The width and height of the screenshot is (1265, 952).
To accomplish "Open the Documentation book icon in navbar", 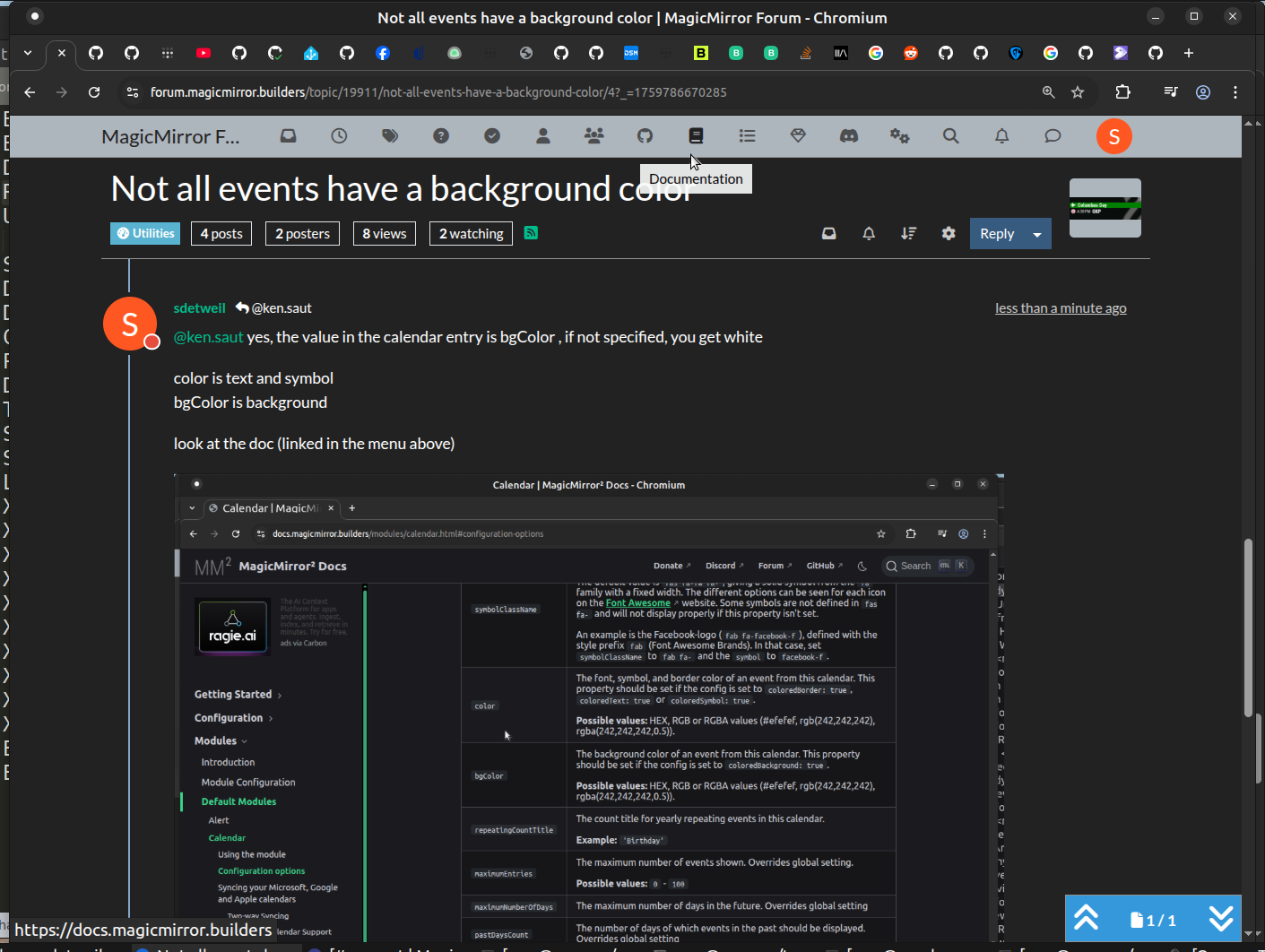I will 696,136.
